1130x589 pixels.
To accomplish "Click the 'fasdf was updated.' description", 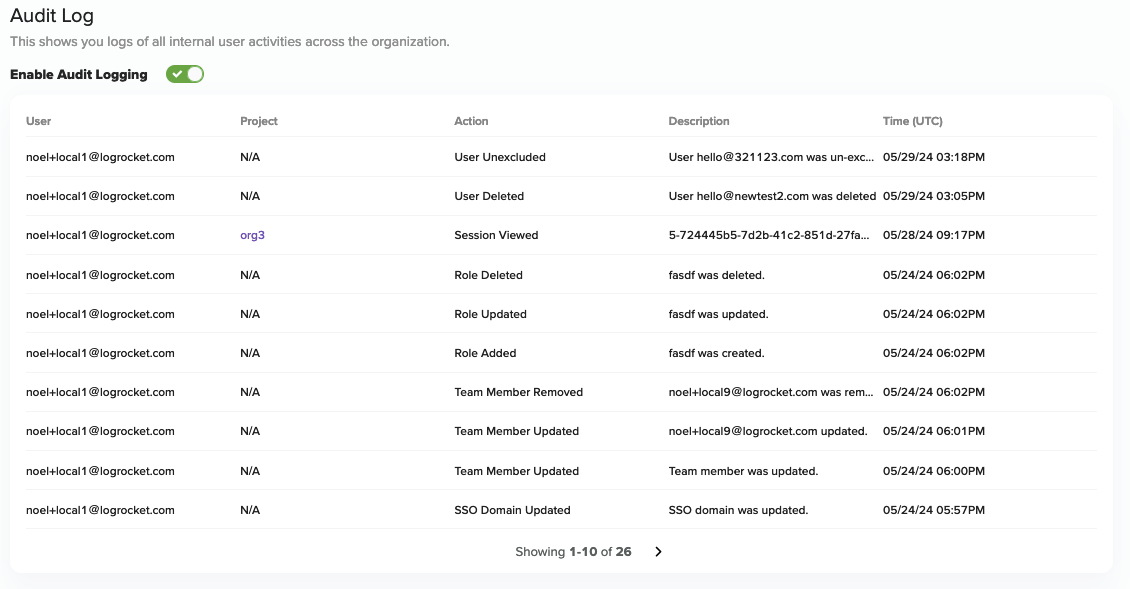I will point(719,314).
